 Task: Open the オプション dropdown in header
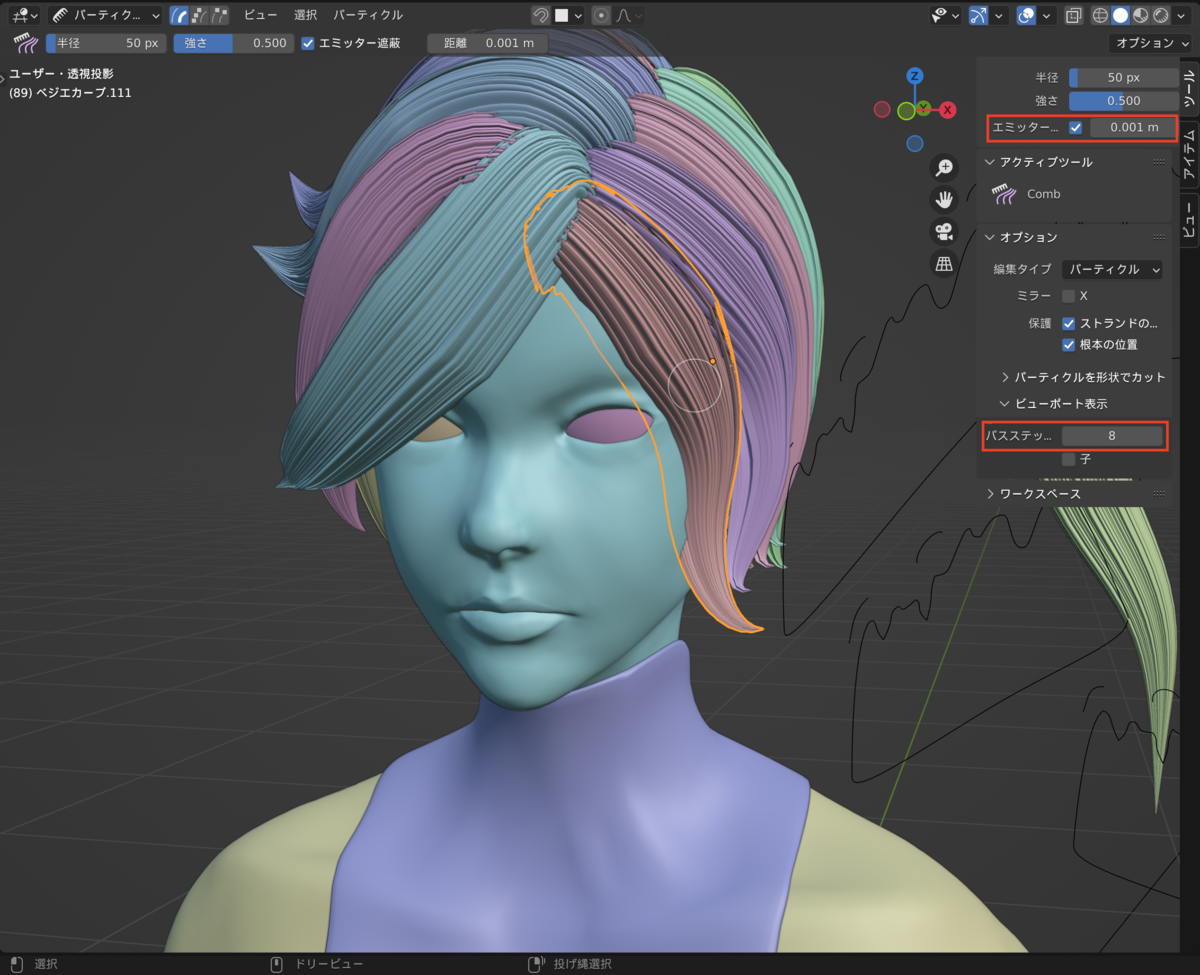[1150, 43]
